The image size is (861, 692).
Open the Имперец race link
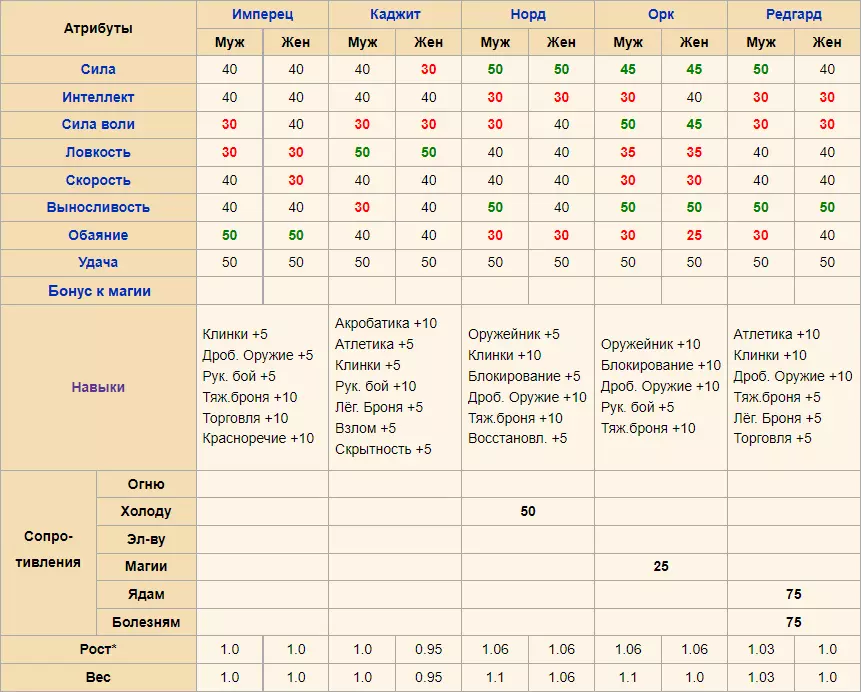click(262, 14)
